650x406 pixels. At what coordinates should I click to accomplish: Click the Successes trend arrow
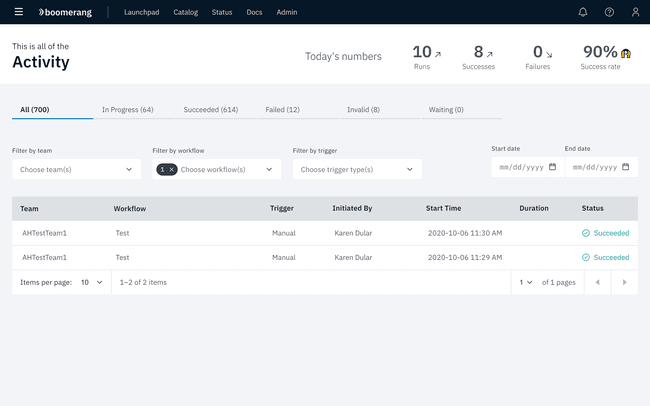point(490,54)
